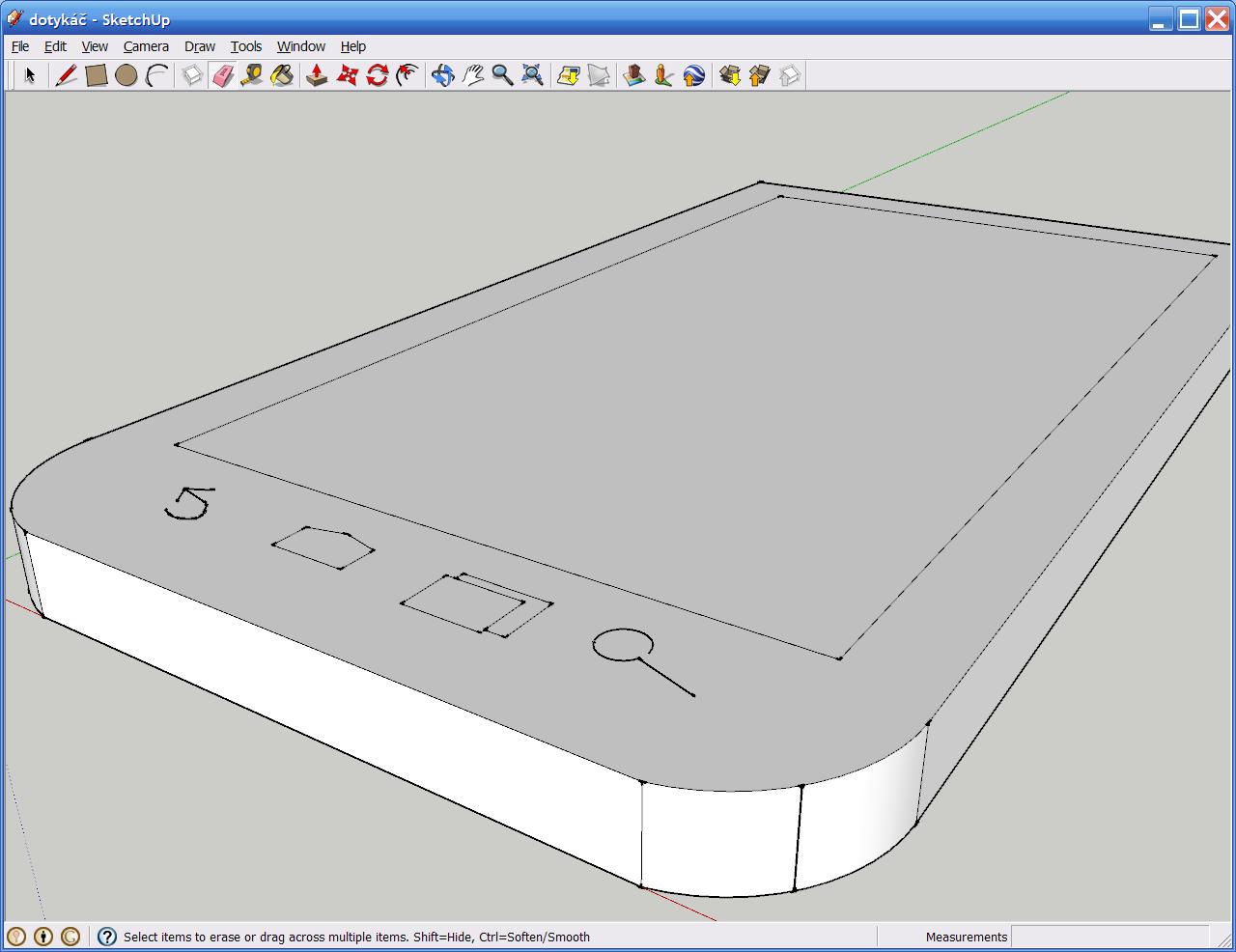Viewport: 1236px width, 952px height.
Task: Activate the Arc tool
Action: [156, 75]
